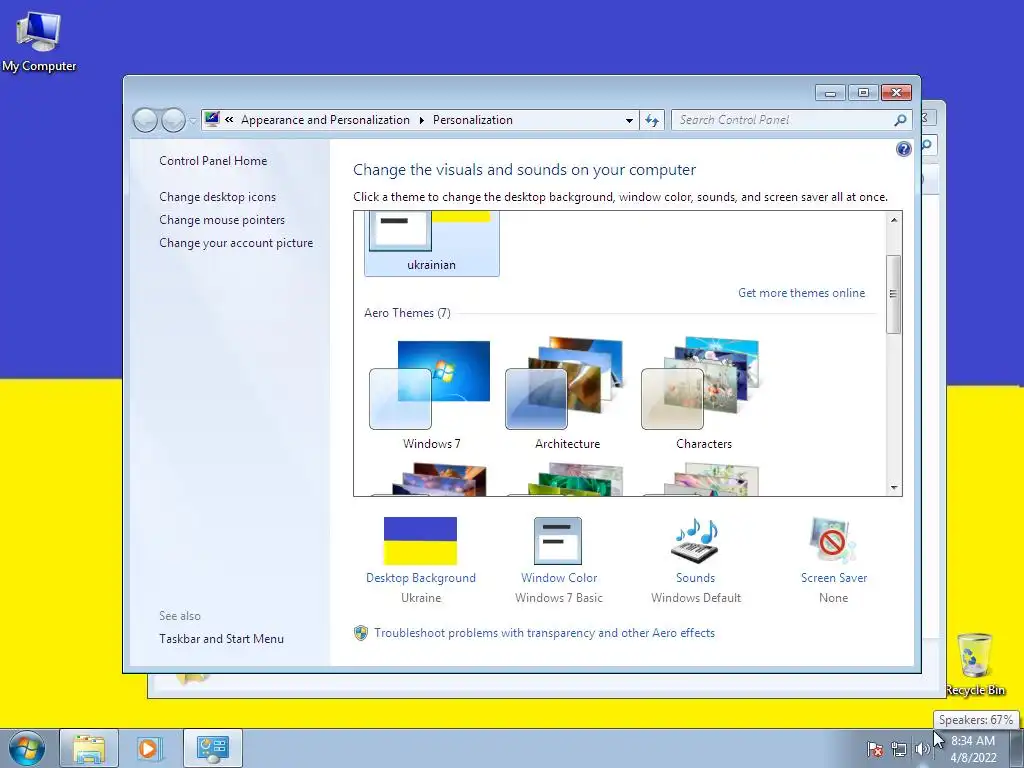1024x768 pixels.
Task: Open address bar history dropdown arrow
Action: (629, 120)
